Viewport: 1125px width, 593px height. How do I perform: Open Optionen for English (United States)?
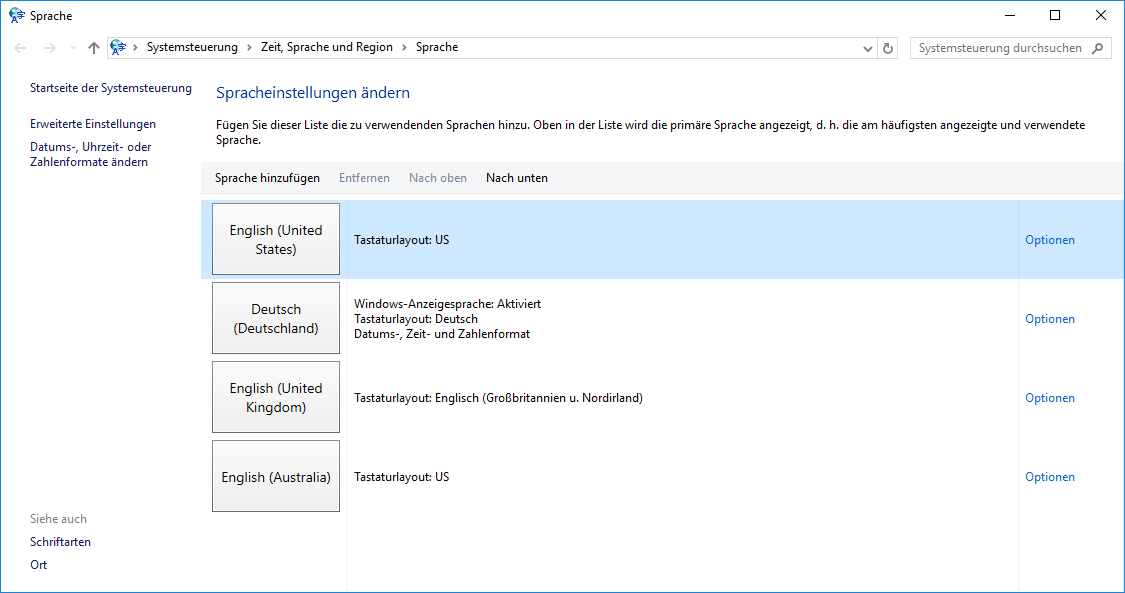[1049, 240]
